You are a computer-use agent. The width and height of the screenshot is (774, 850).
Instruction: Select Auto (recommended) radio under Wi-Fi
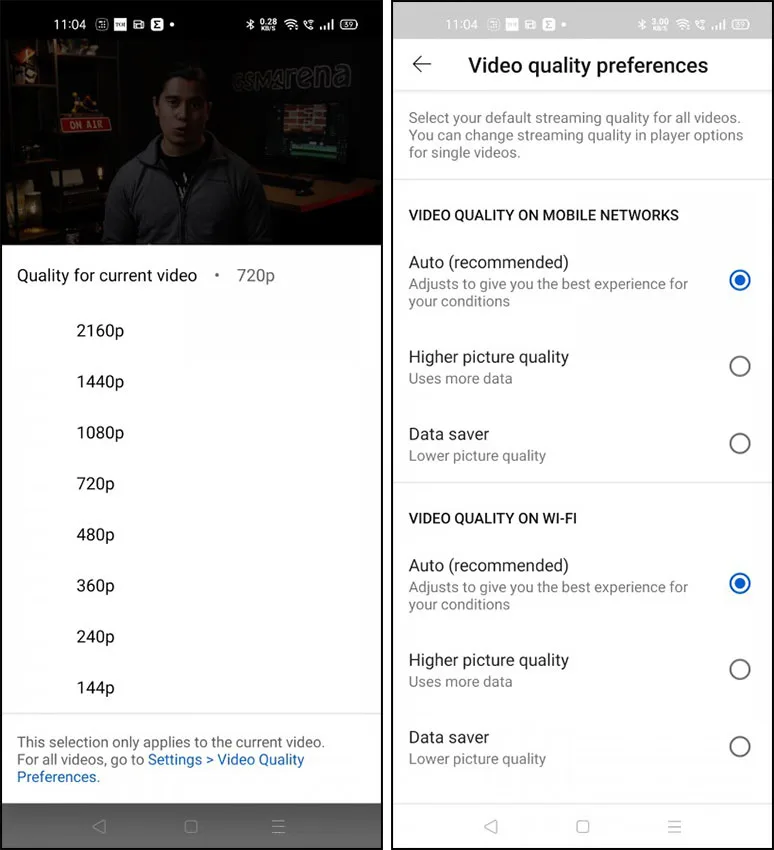pos(739,583)
